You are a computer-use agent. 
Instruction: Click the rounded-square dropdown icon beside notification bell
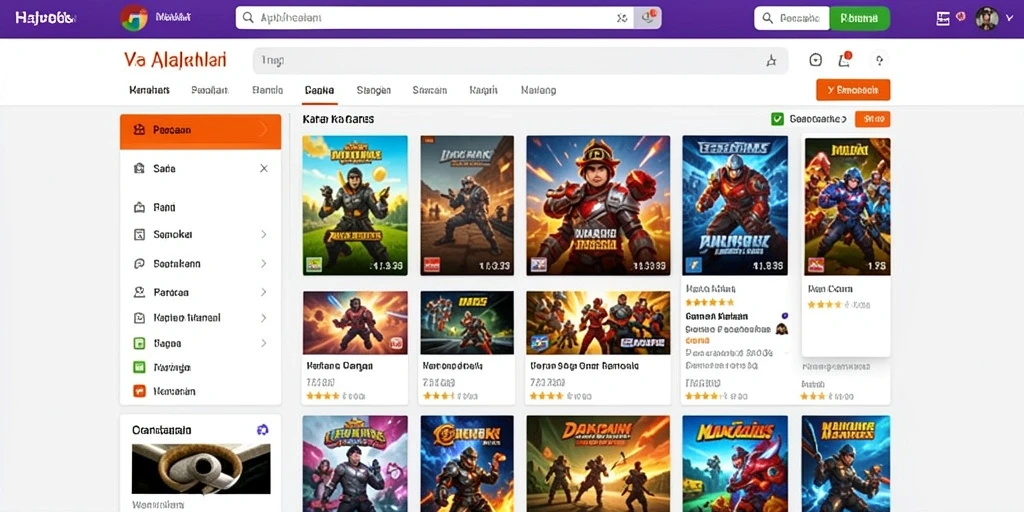[816, 60]
